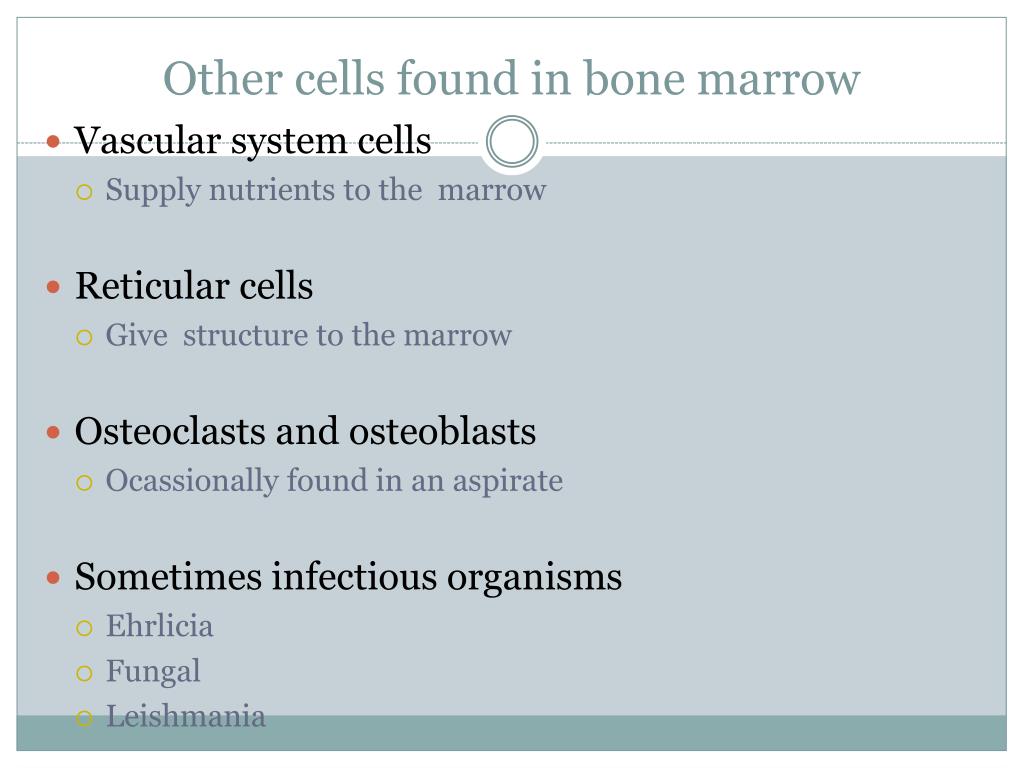Select the Give structure to the marrow text
The image size is (1024, 768).
[309, 335]
